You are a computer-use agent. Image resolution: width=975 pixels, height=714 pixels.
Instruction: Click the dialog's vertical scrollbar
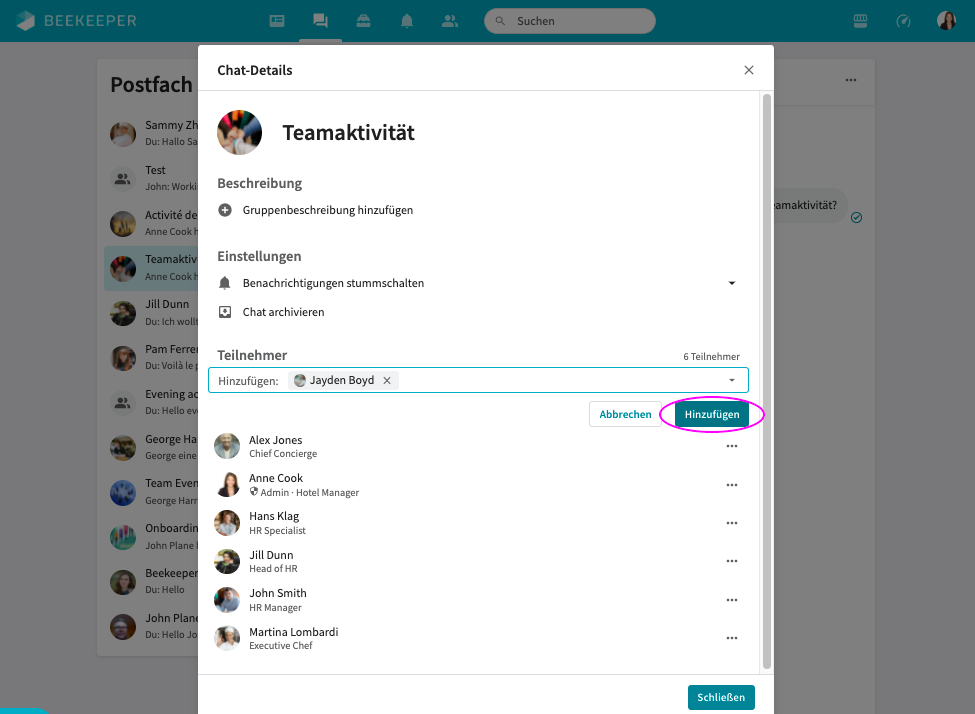coord(767,381)
